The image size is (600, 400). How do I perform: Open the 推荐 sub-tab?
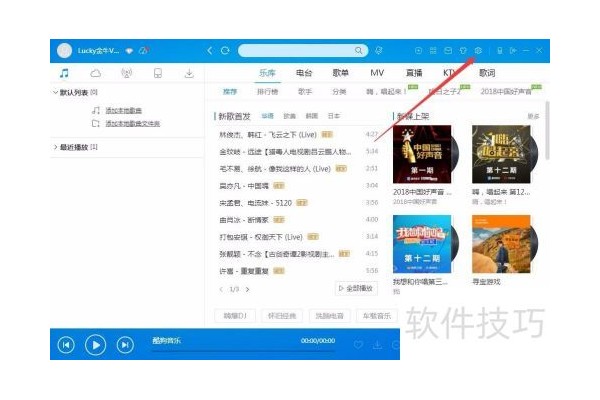point(230,91)
